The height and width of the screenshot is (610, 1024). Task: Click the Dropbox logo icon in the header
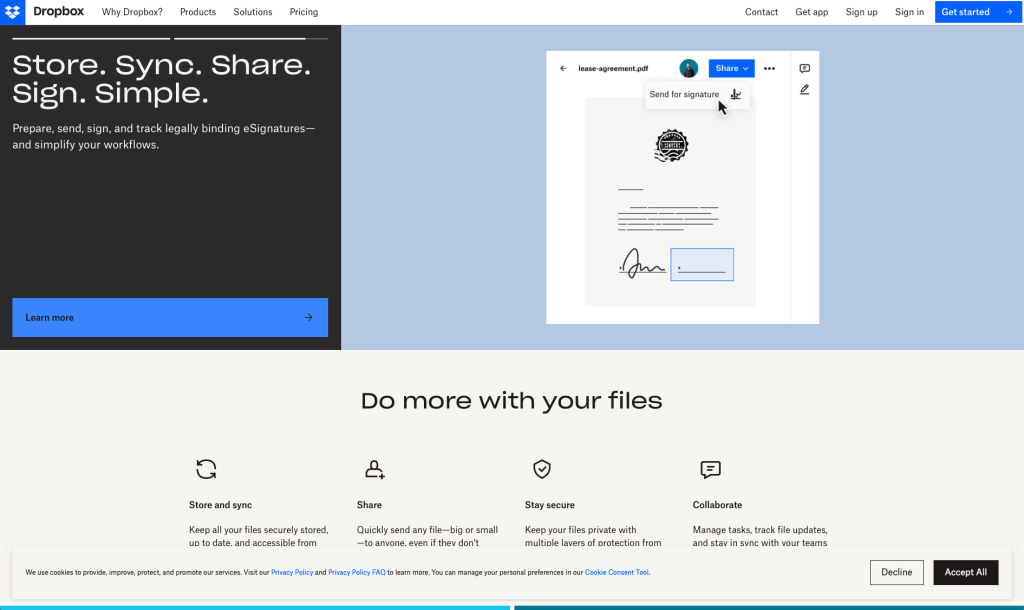[12, 12]
